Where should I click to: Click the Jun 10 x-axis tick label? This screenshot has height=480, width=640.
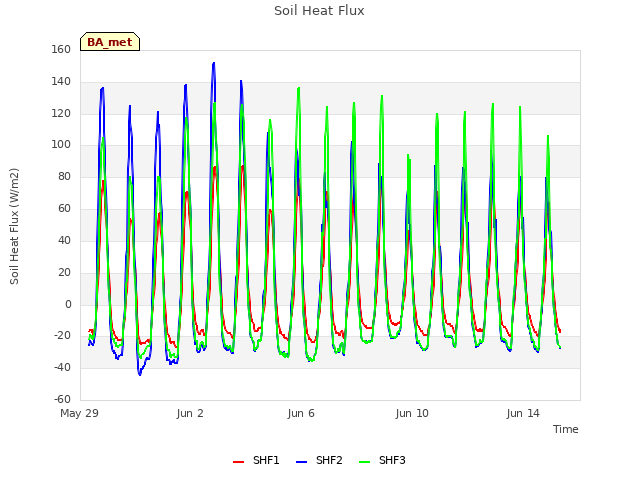(x=412, y=413)
